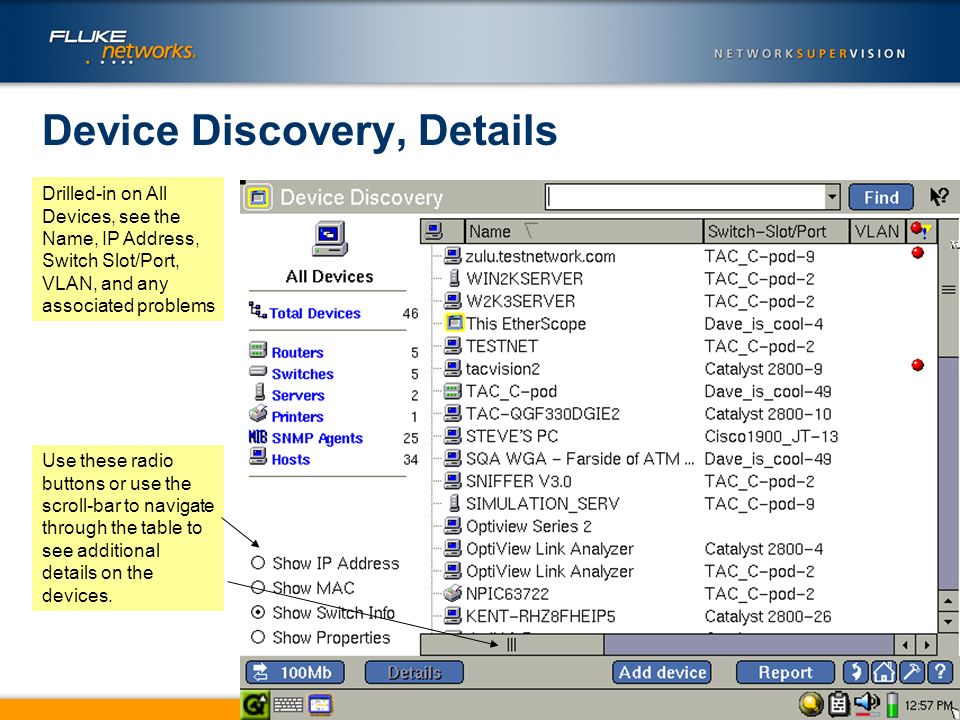Click the vertical scrollbar up arrow
This screenshot has width=960, height=720.
pos(948,601)
